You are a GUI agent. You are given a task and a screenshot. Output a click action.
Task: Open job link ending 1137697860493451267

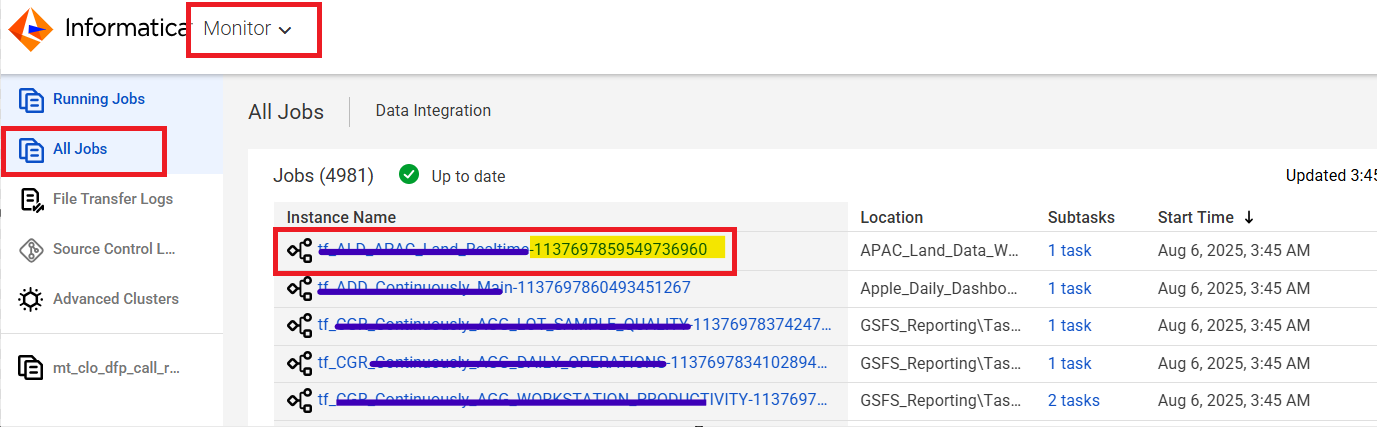pos(504,288)
